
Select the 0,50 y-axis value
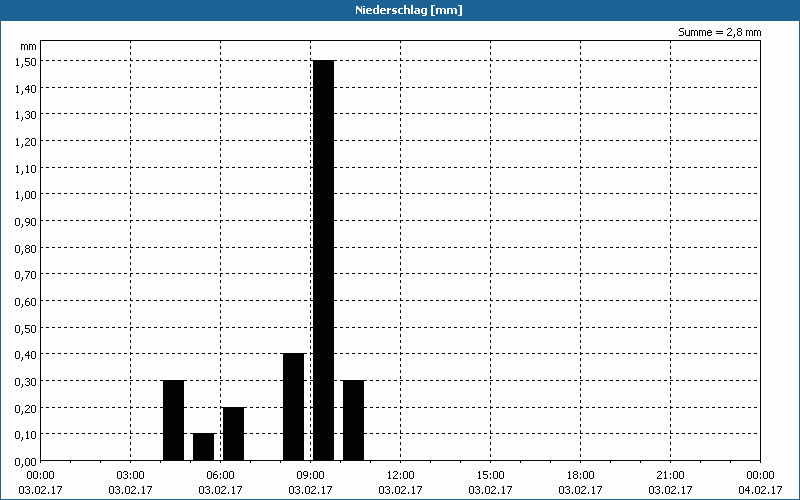pos(26,328)
